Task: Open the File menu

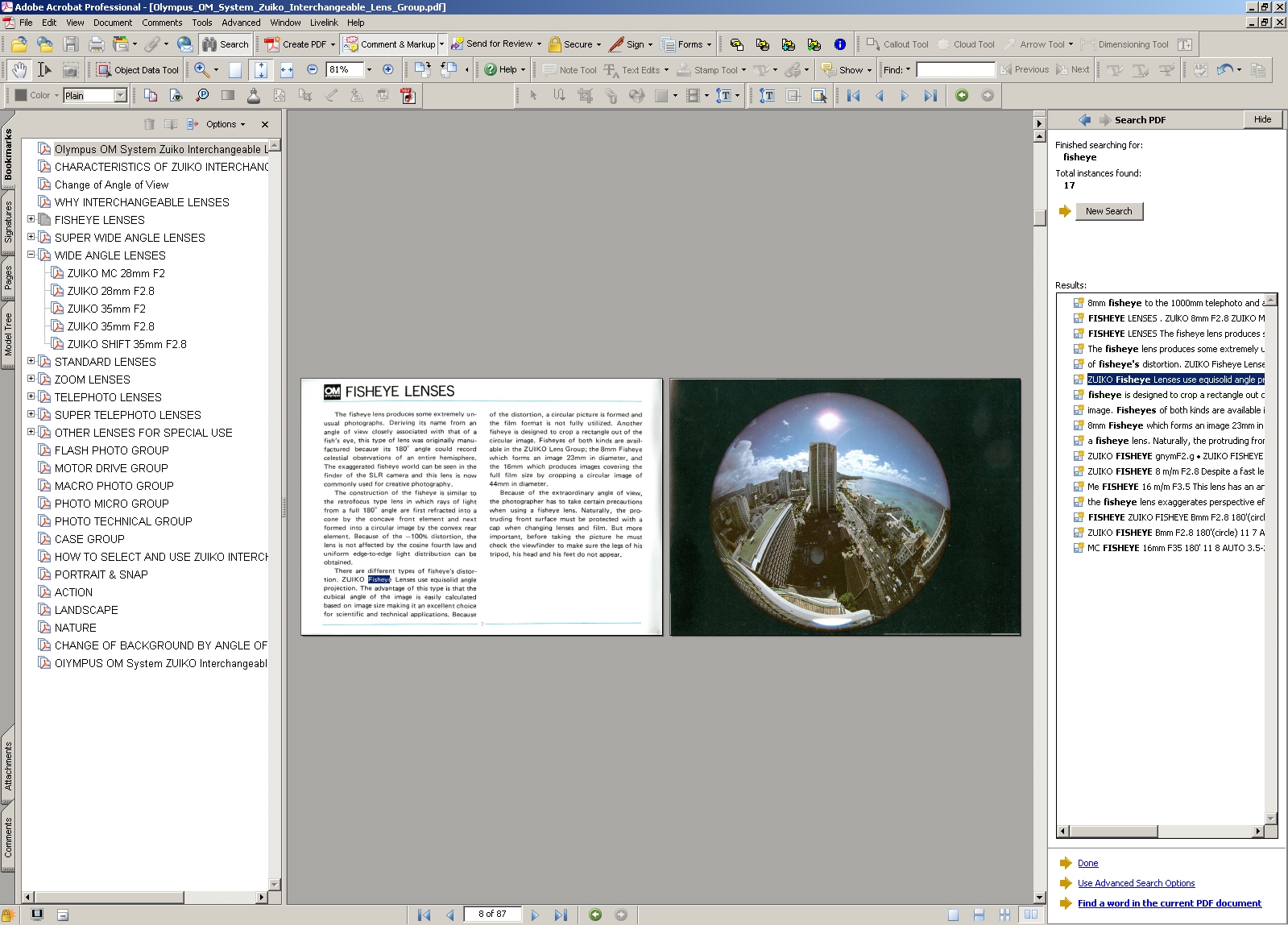Action: (26, 23)
